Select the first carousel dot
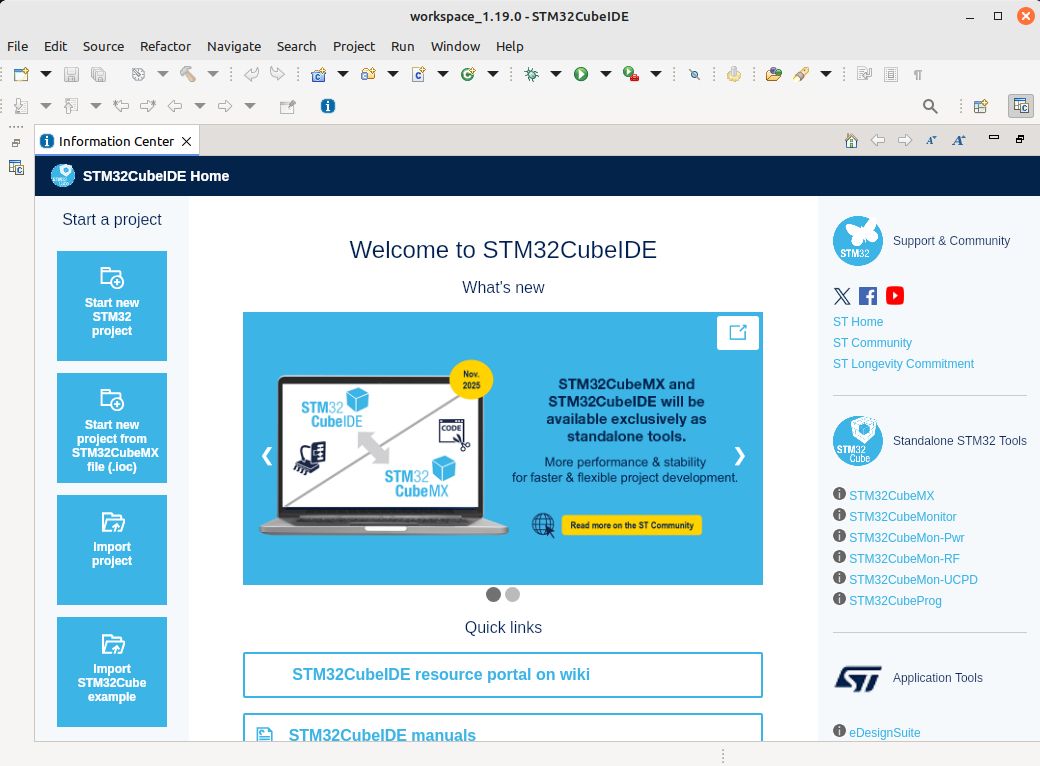 pyautogui.click(x=493, y=594)
